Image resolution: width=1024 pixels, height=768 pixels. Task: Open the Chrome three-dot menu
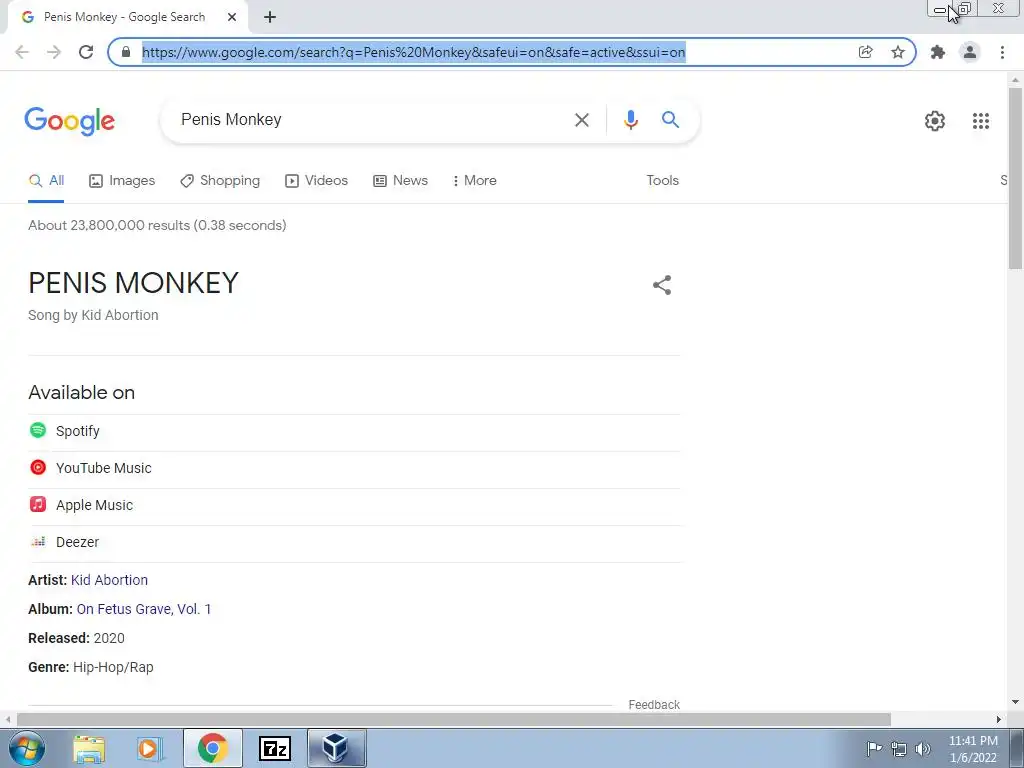[1002, 52]
